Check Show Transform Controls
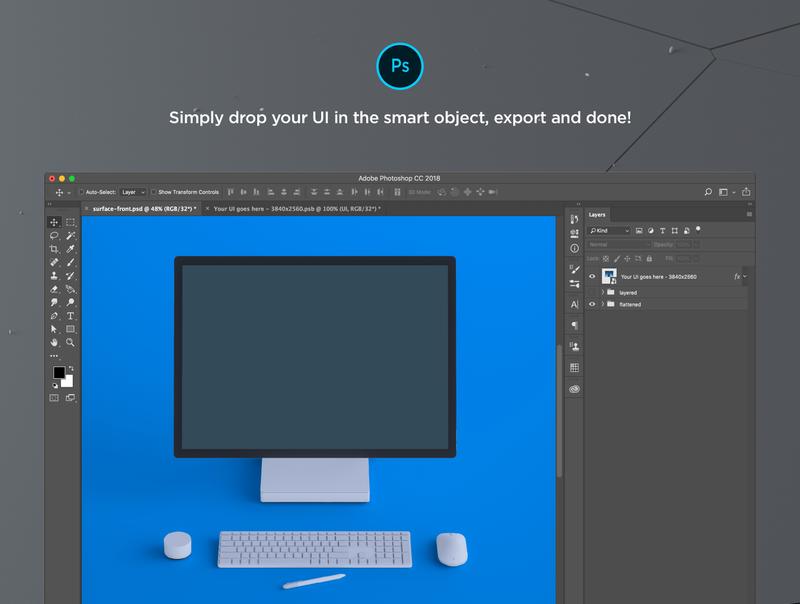 [x=153, y=192]
